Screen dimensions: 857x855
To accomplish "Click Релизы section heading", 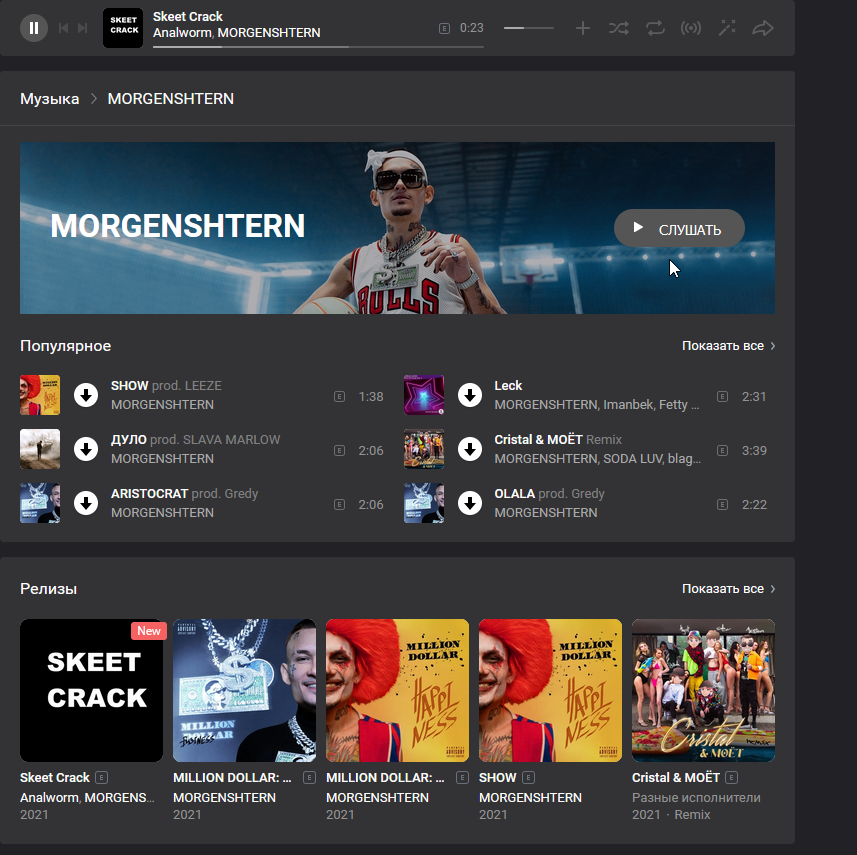I will [x=49, y=589].
